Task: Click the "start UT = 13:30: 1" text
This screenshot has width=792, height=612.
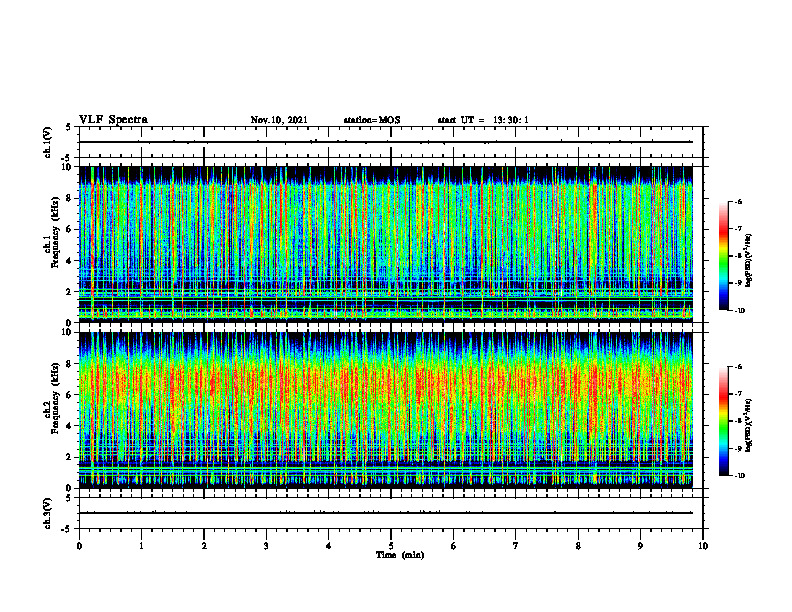Action: pyautogui.click(x=483, y=120)
